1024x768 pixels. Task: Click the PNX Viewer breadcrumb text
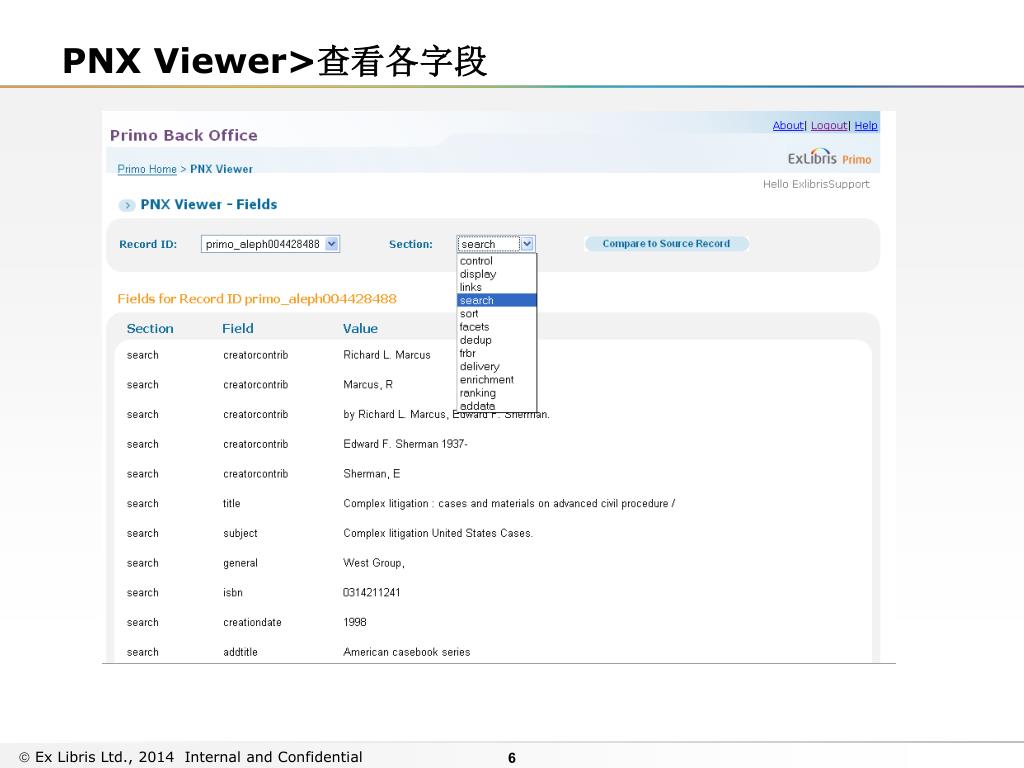coord(221,169)
